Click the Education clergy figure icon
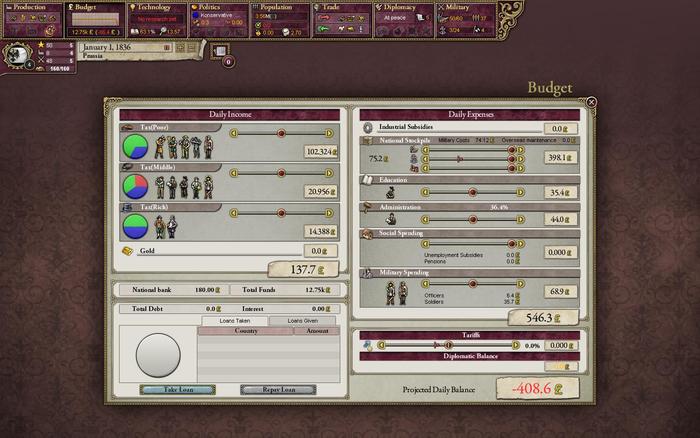 click(x=391, y=192)
